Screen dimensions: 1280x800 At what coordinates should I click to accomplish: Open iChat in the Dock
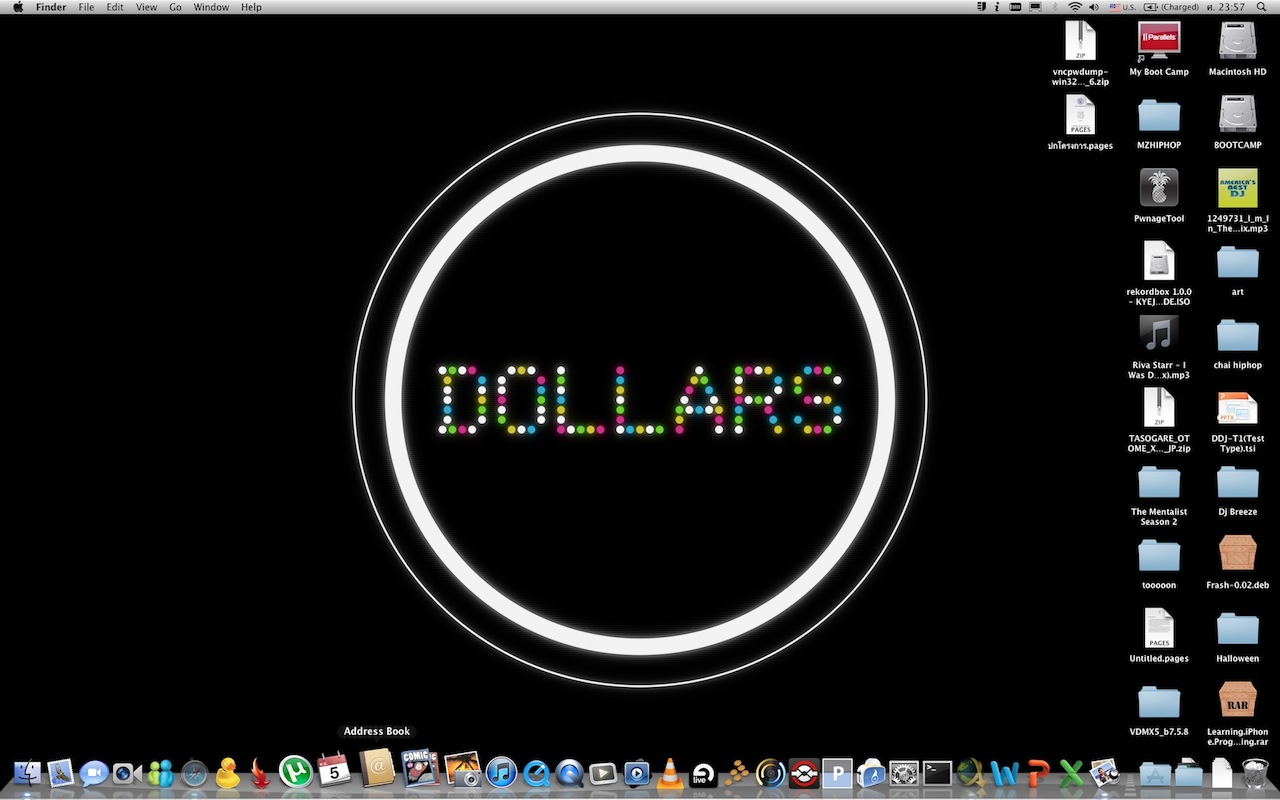94,772
